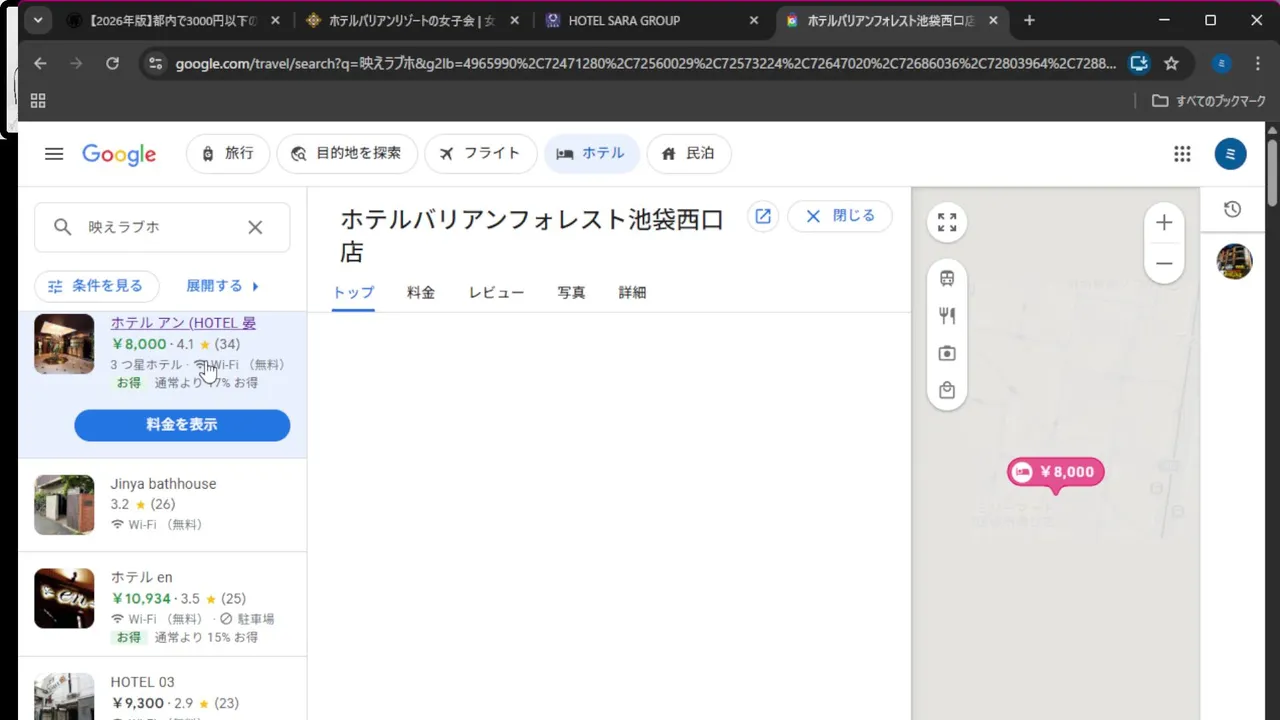
Task: Open the recently viewed hotel thumbnail
Action: tap(1234, 261)
